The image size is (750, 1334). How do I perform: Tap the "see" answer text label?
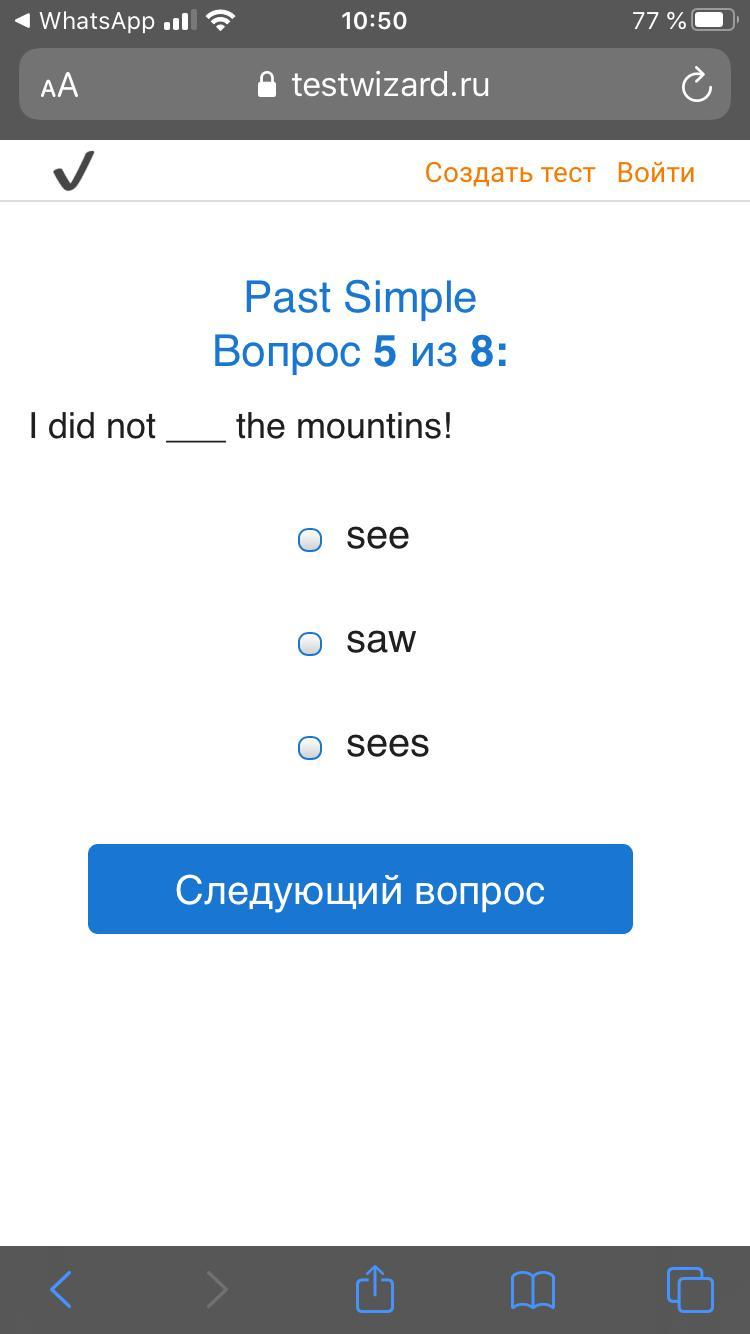(378, 536)
